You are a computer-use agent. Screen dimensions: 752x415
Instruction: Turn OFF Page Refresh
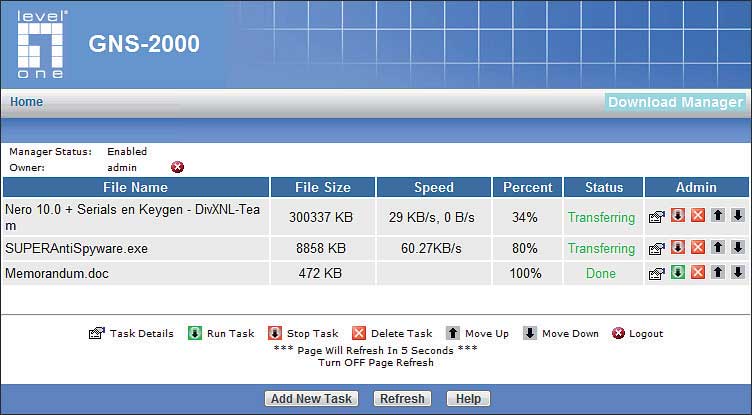click(x=376, y=363)
